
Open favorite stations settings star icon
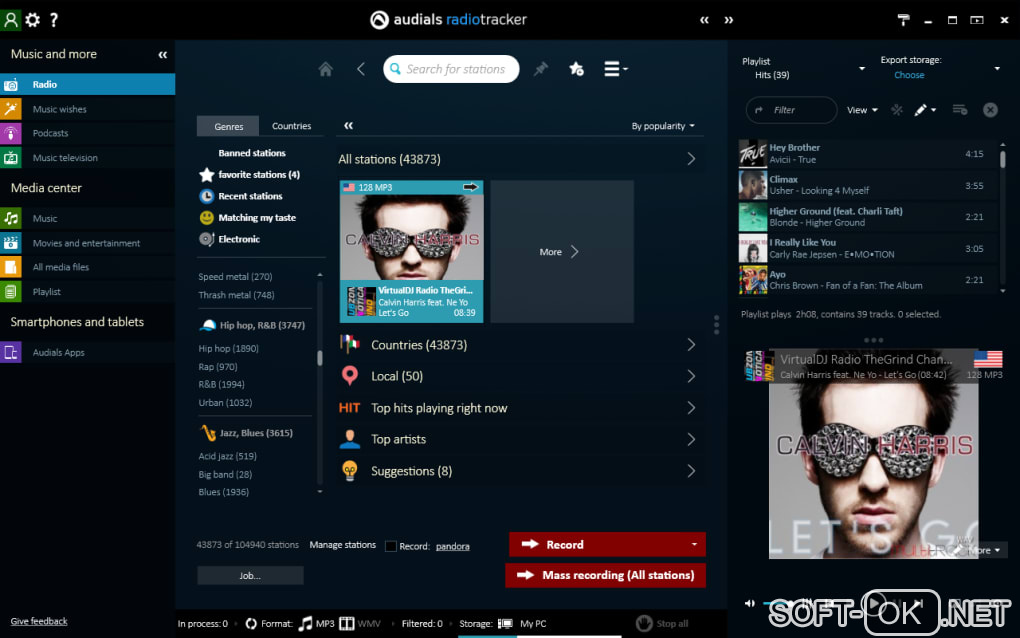pyautogui.click(x=576, y=69)
